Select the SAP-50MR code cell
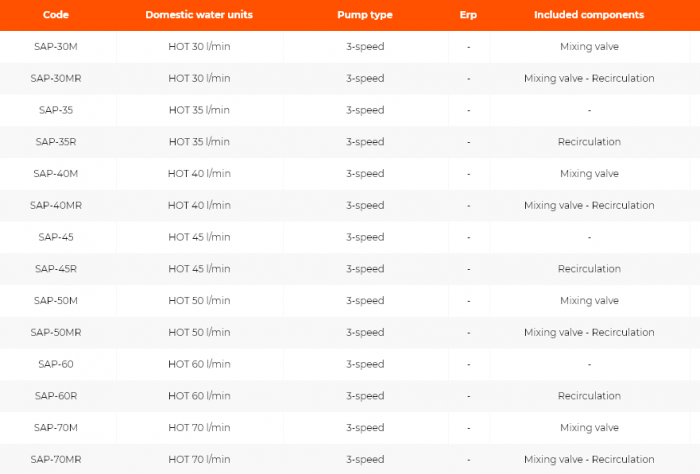 (56, 332)
